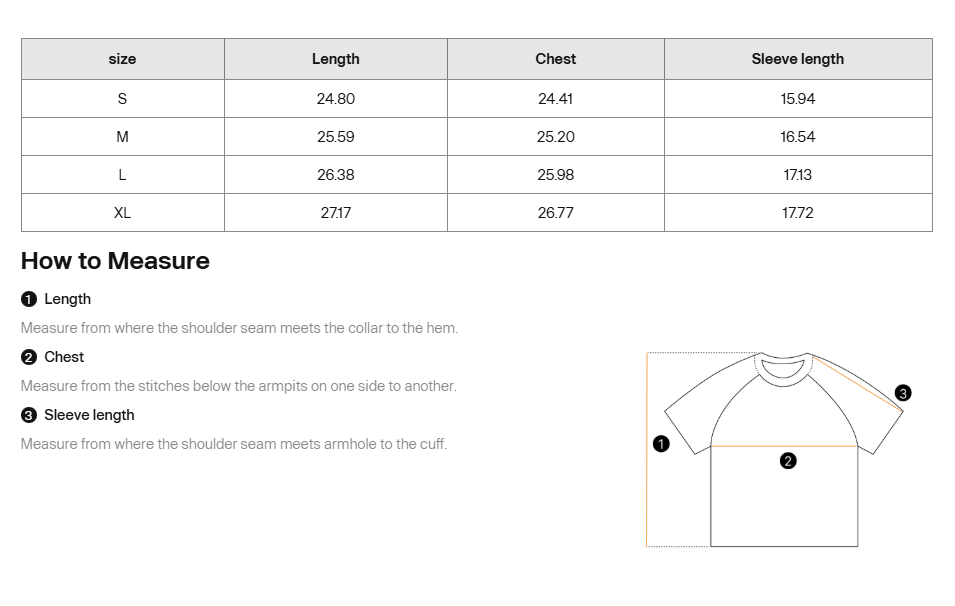
Task: Click marker 1 on the shirt diagram
Action: click(661, 444)
